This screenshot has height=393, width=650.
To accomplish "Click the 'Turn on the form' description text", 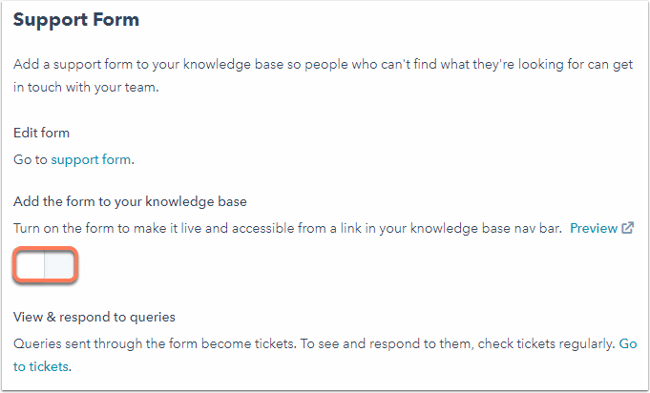I will point(287,228).
